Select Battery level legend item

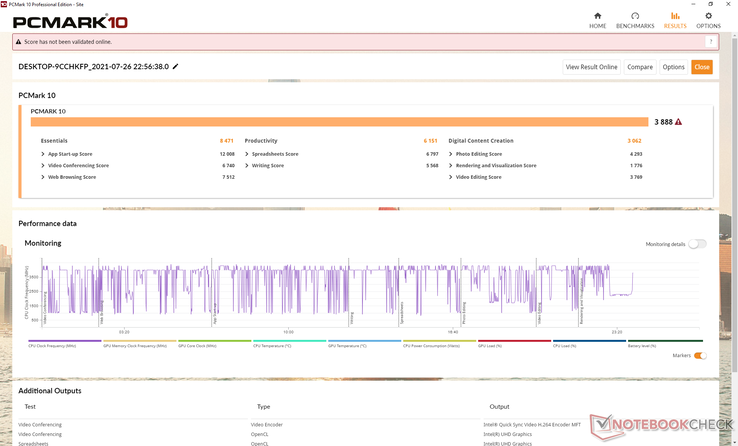pyautogui.click(x=665, y=343)
